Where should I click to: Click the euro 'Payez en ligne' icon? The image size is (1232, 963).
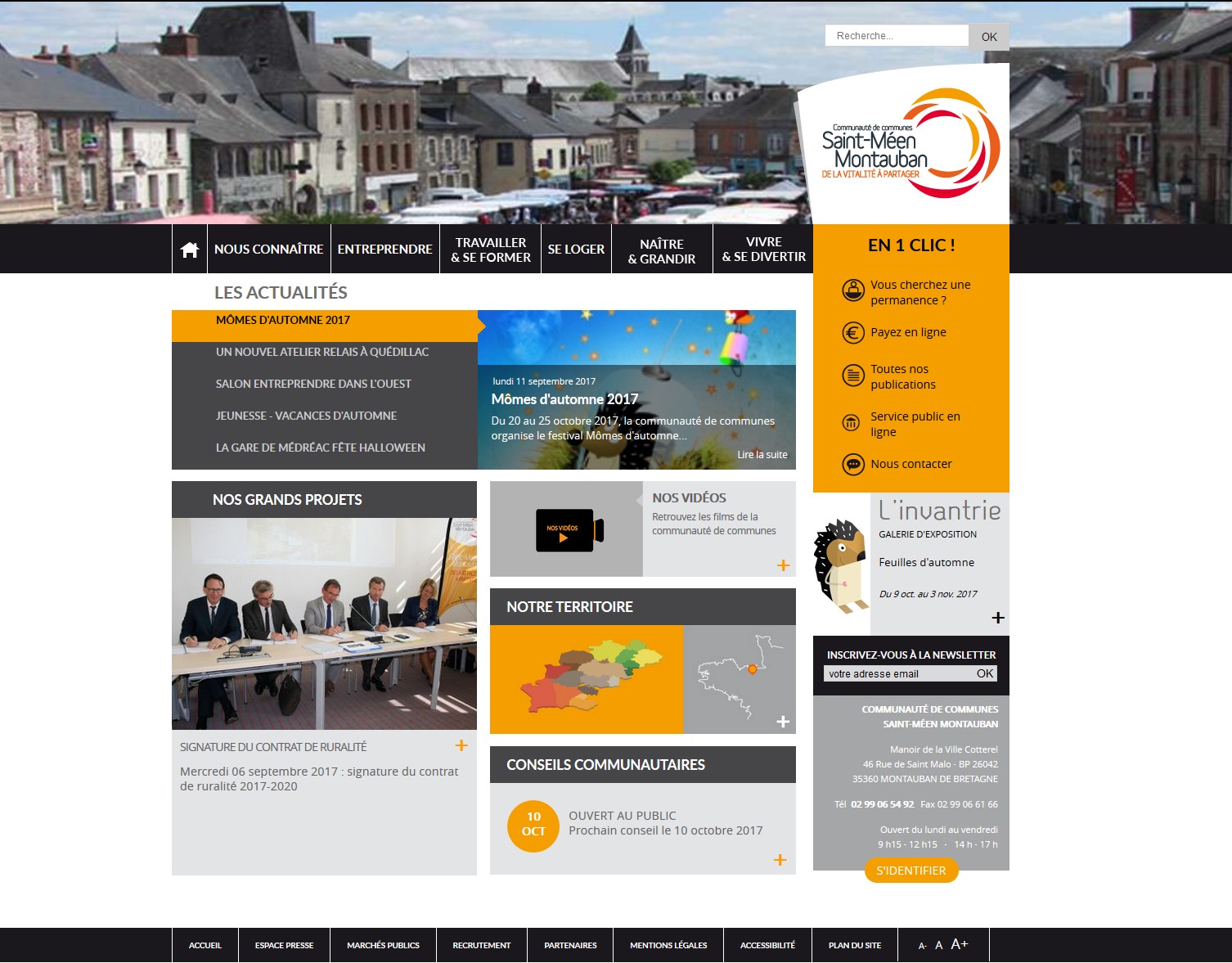(x=853, y=333)
